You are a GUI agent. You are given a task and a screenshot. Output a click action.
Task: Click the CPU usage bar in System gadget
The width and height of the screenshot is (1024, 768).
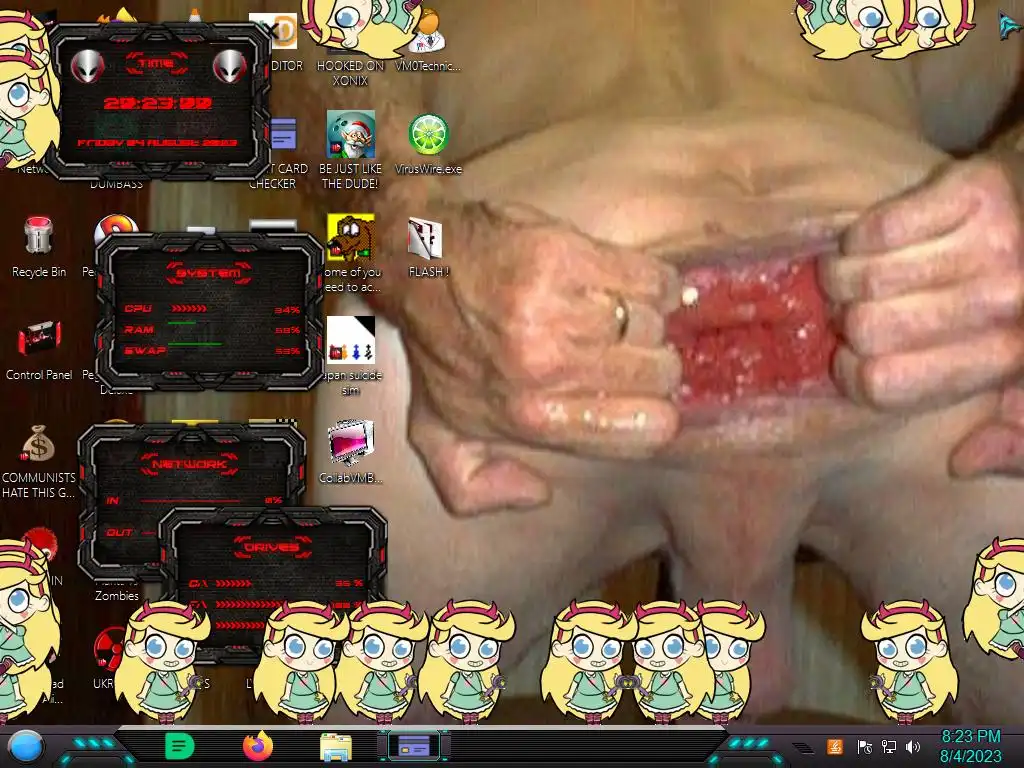(189, 308)
